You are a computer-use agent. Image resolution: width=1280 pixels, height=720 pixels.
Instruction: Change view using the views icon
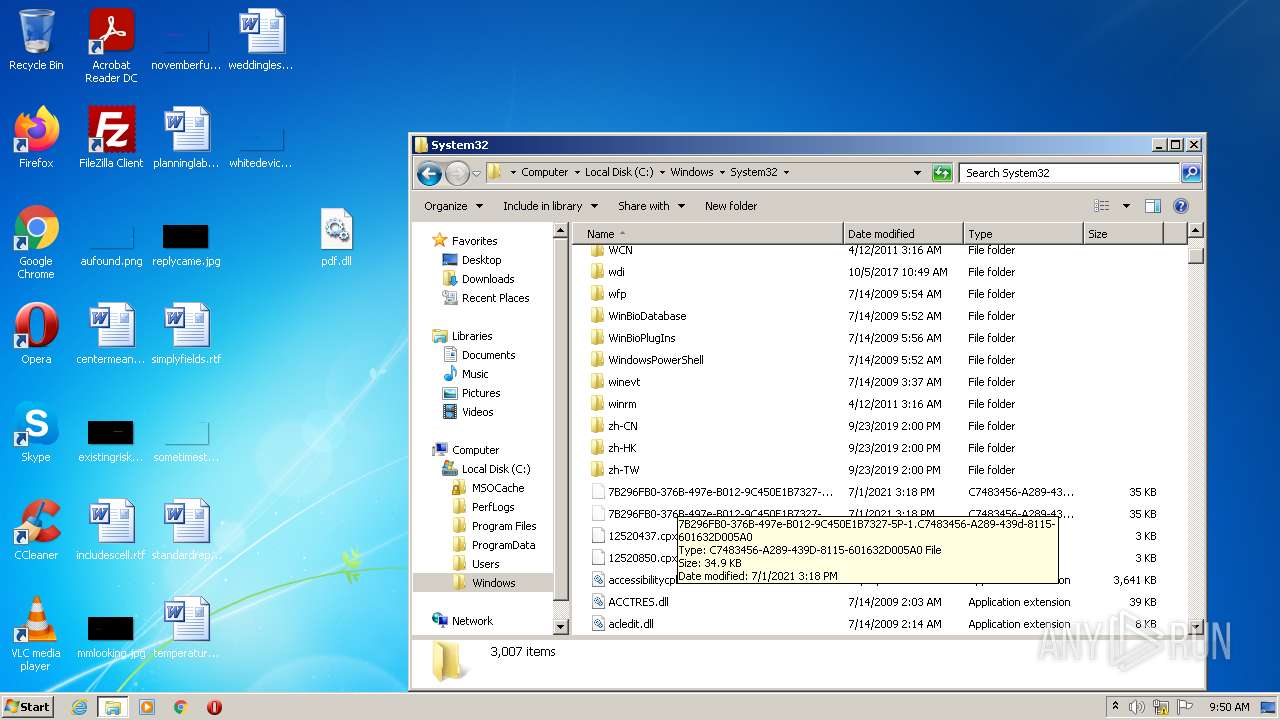[1102, 206]
